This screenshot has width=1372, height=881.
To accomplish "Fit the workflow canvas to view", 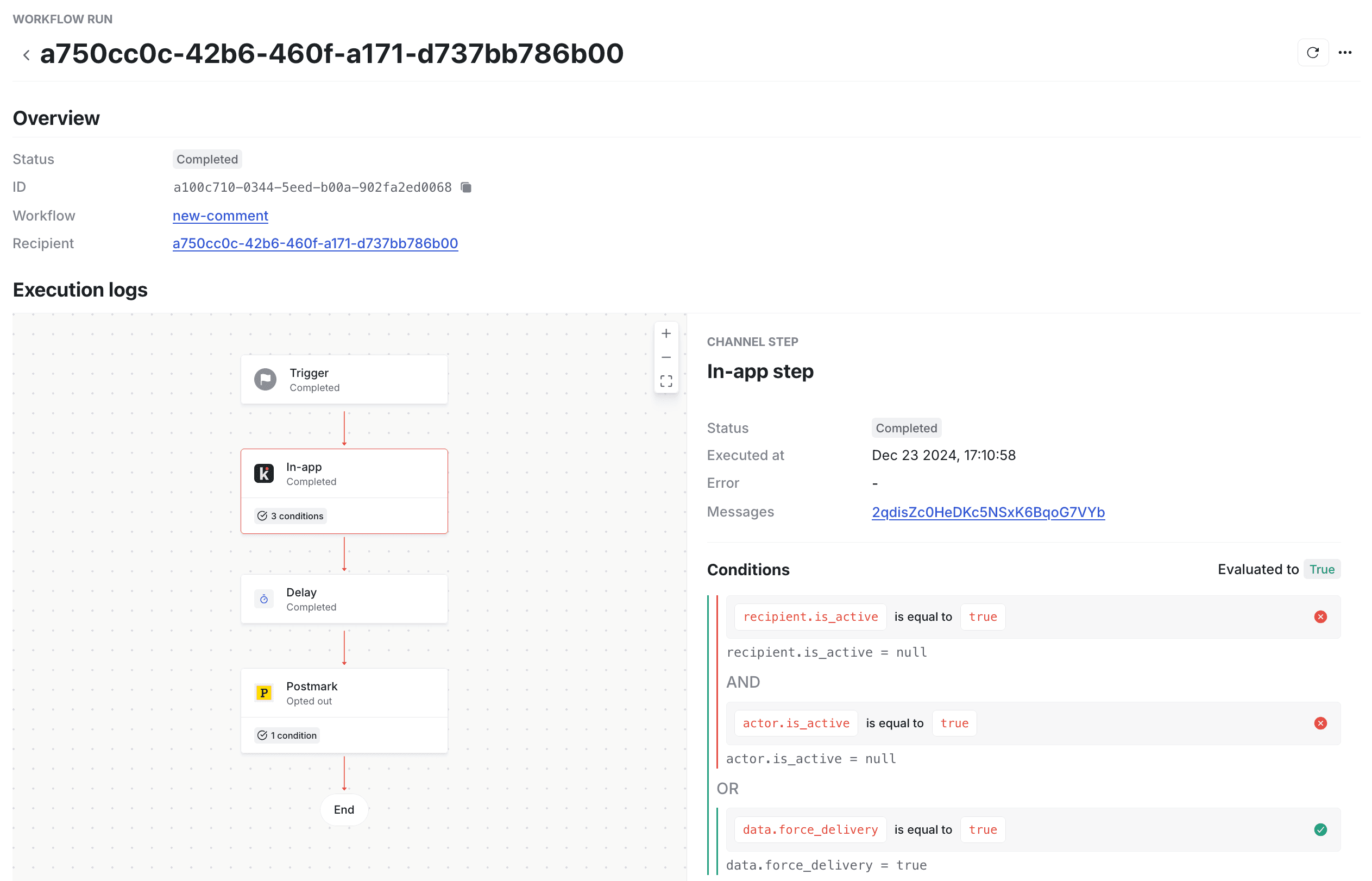I will [666, 381].
